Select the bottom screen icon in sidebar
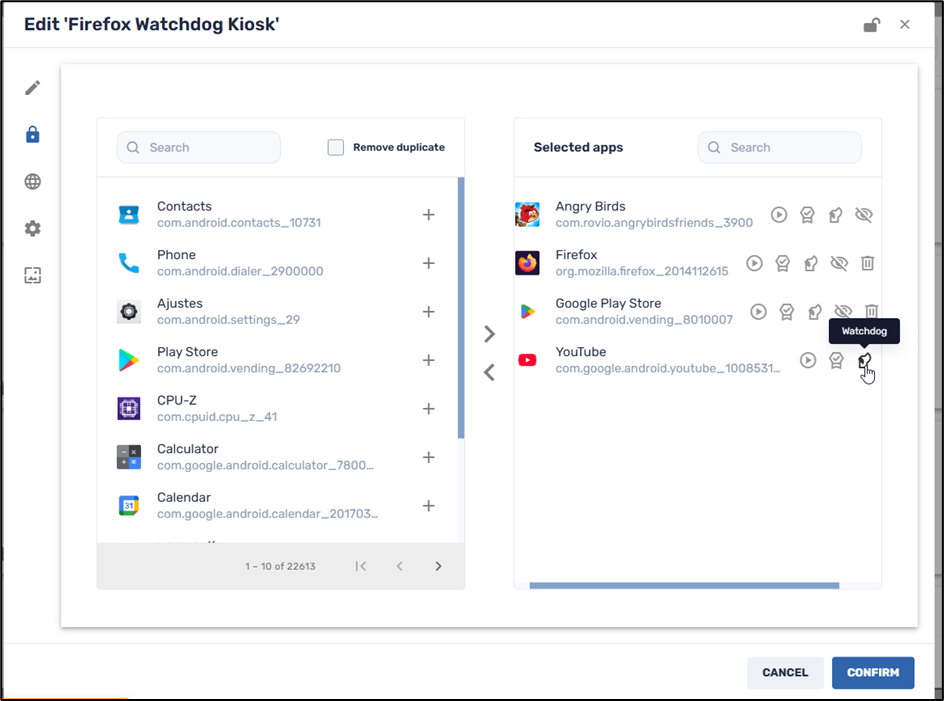Screen dimensions: 944x701 click(x=31, y=275)
